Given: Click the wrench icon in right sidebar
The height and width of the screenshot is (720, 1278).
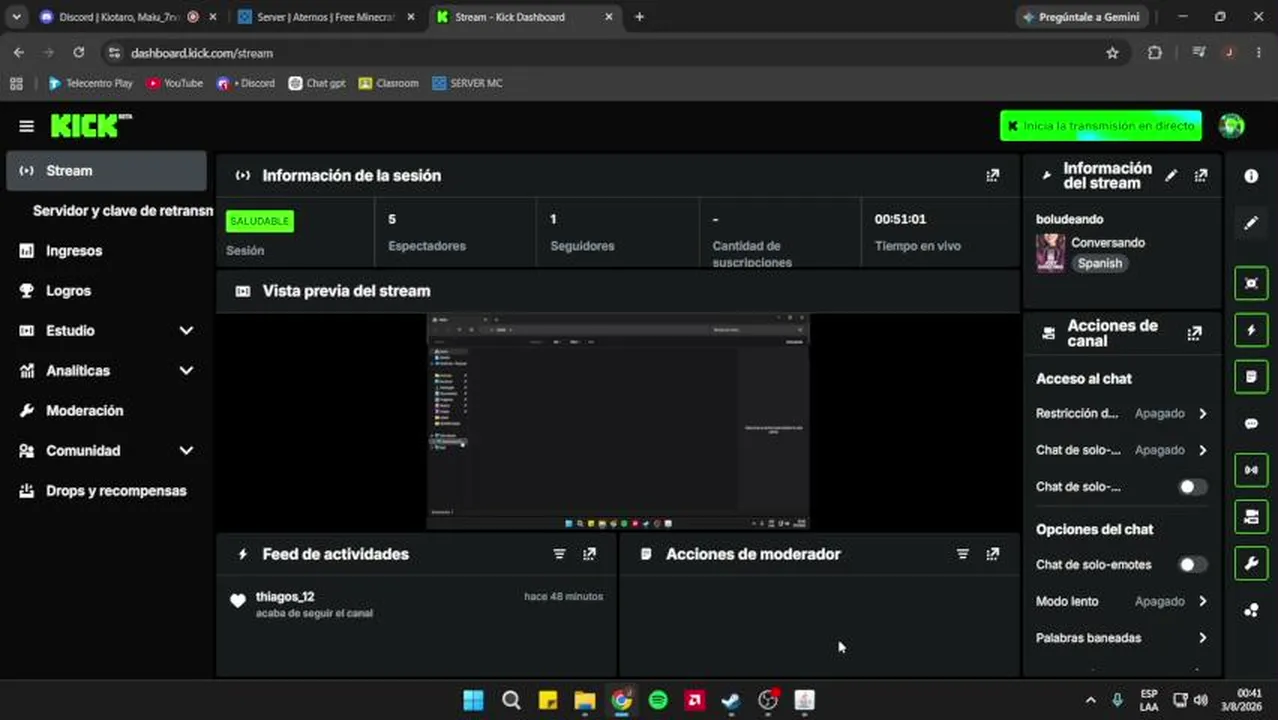Looking at the screenshot, I should click(1251, 563).
